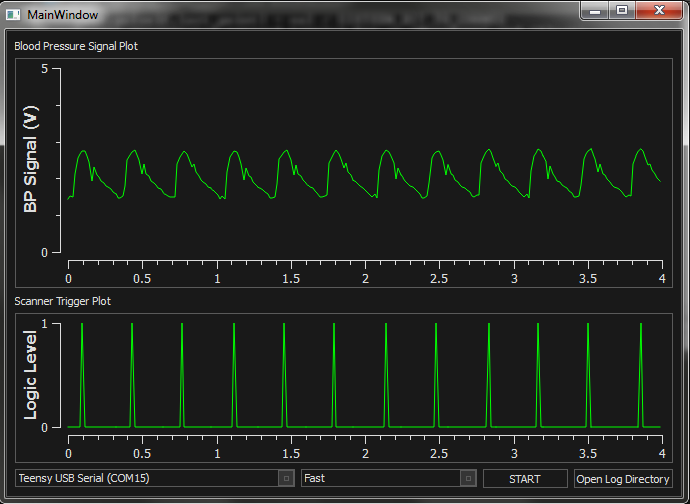
Task: Open the Log Directory
Action: point(623,478)
